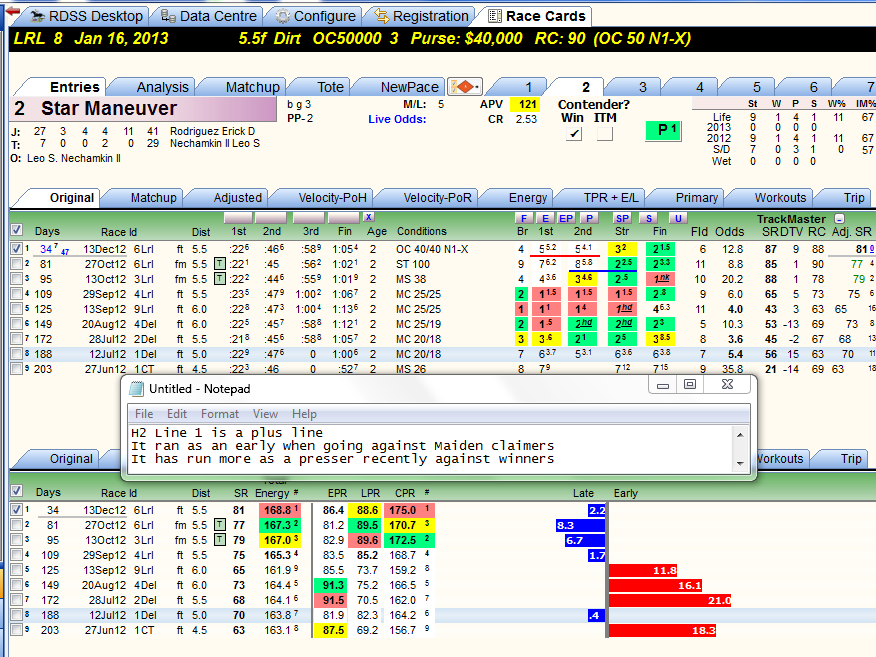This screenshot has height=657, width=876.
Task: Select horse number 5 tab
Action: tap(756, 87)
